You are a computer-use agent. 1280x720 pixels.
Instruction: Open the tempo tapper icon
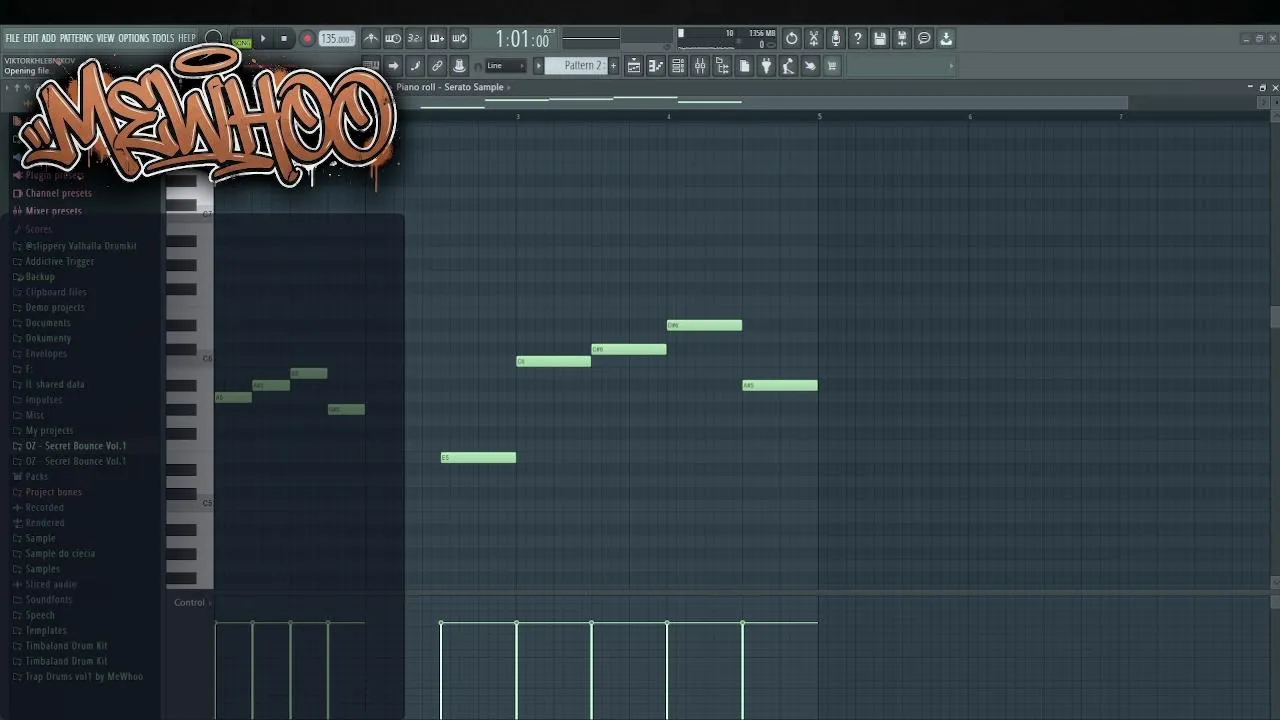788,66
